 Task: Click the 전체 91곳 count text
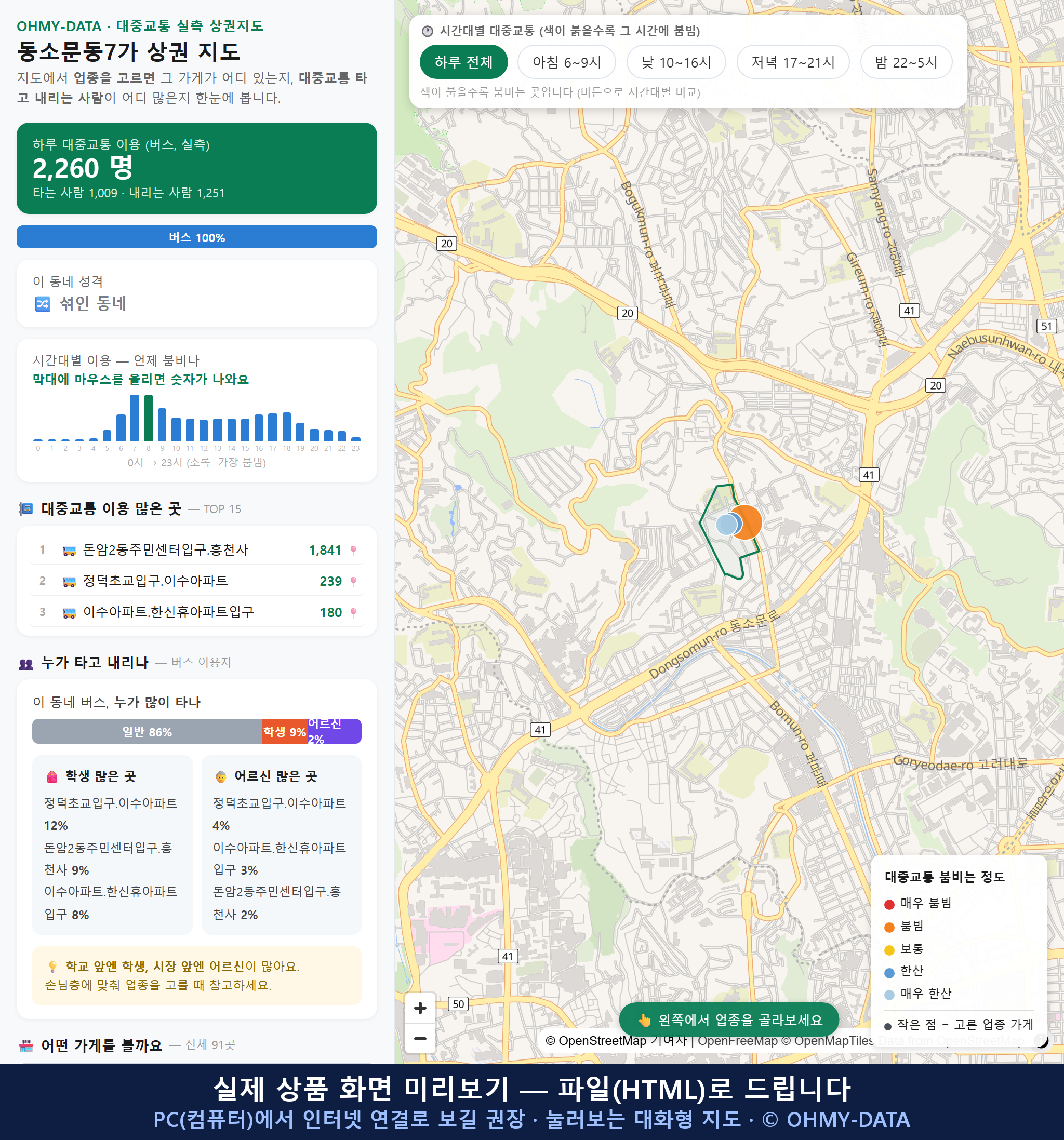(210, 1045)
